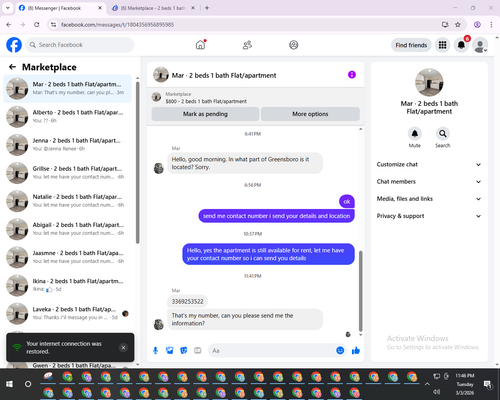Choose a GIF icon
Image resolution: width=500 pixels, height=400 pixels.
pos(198,350)
